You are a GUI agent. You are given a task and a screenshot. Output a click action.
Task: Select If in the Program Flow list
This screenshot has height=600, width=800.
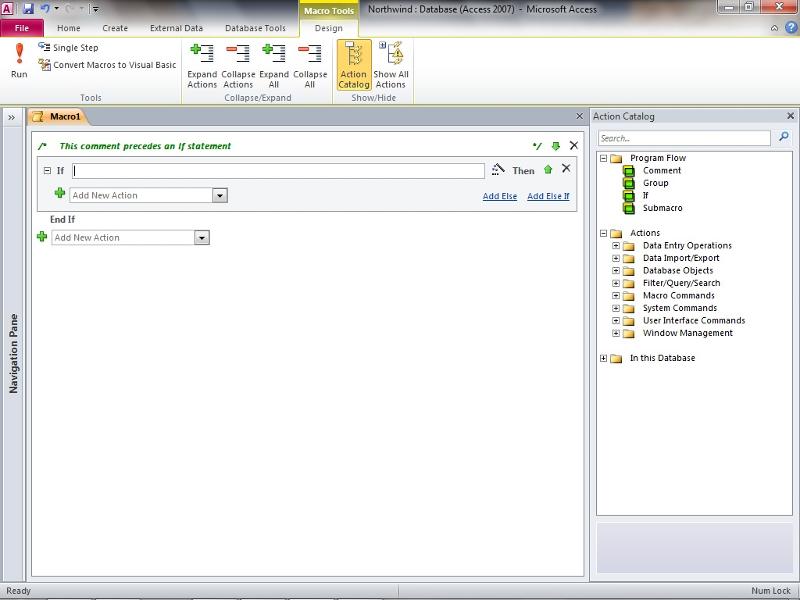645,195
